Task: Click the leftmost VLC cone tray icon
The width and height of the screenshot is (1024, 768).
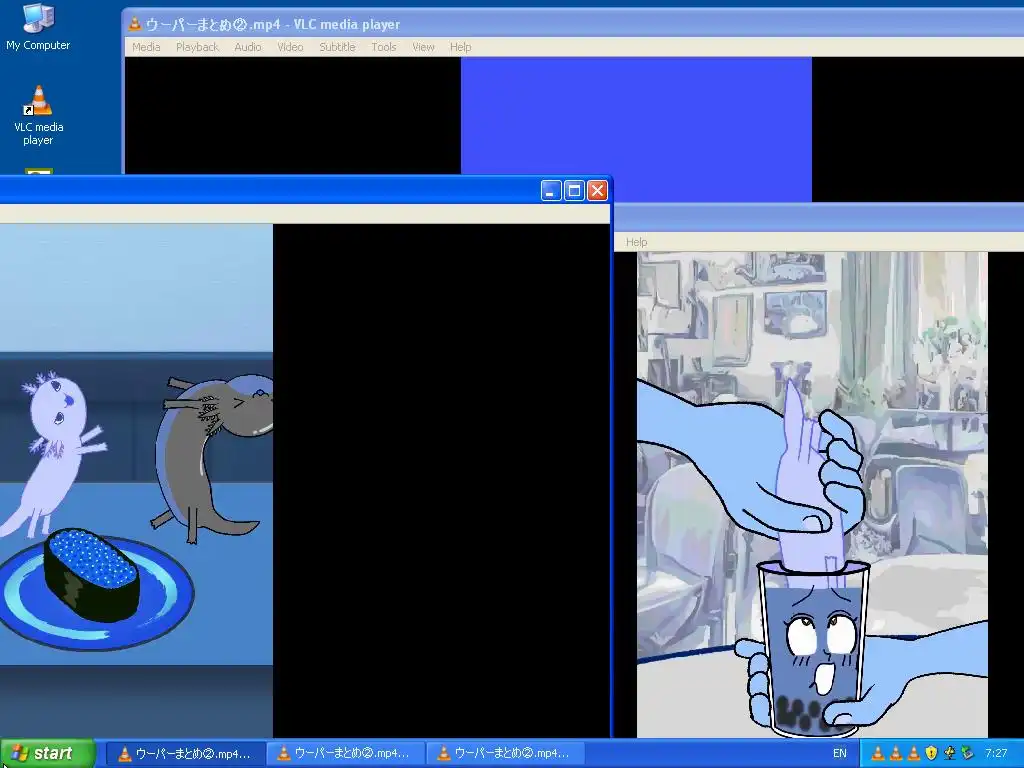Action: tap(878, 754)
